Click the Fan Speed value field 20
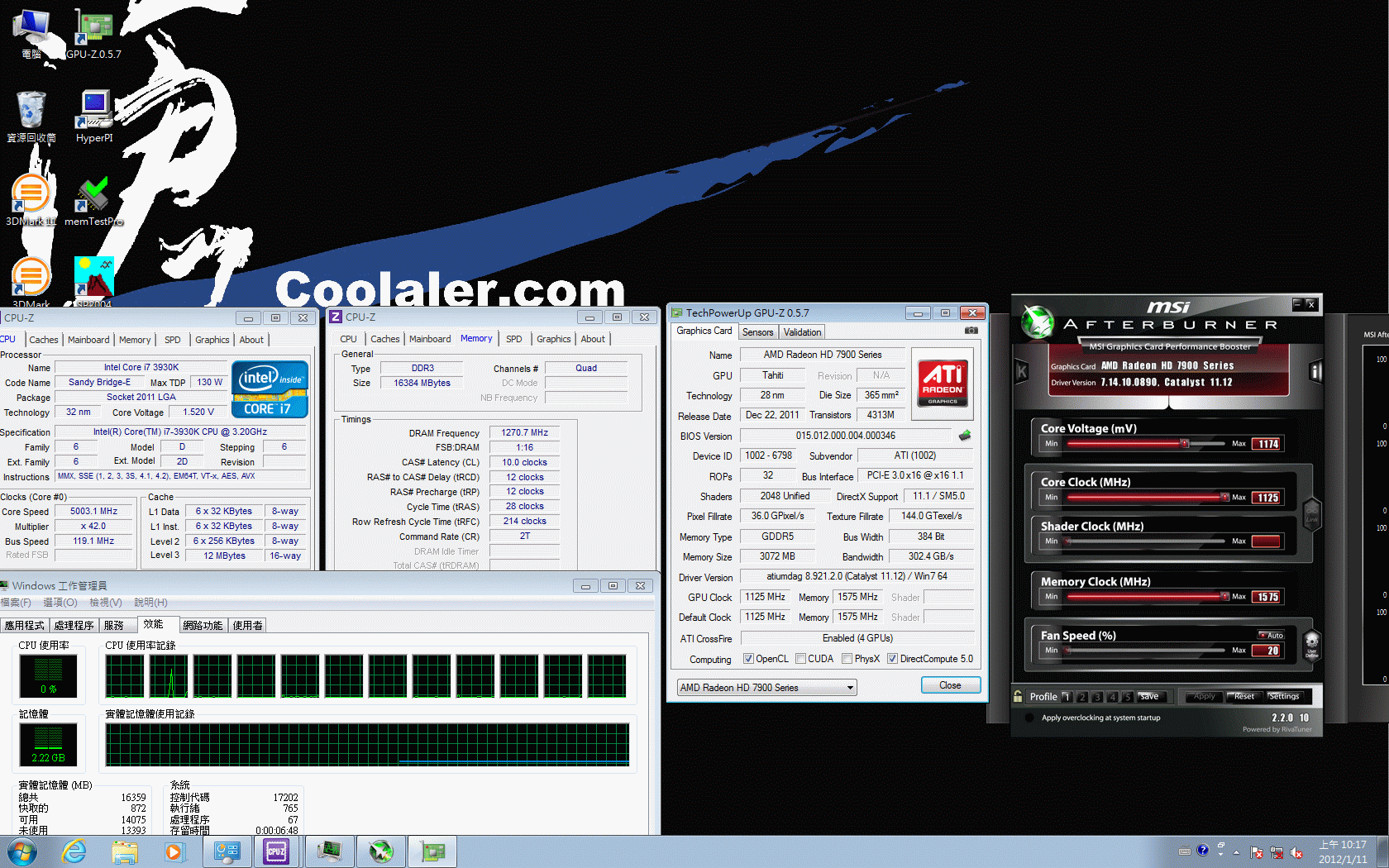Screen dimensions: 1389x868 click(1267, 651)
